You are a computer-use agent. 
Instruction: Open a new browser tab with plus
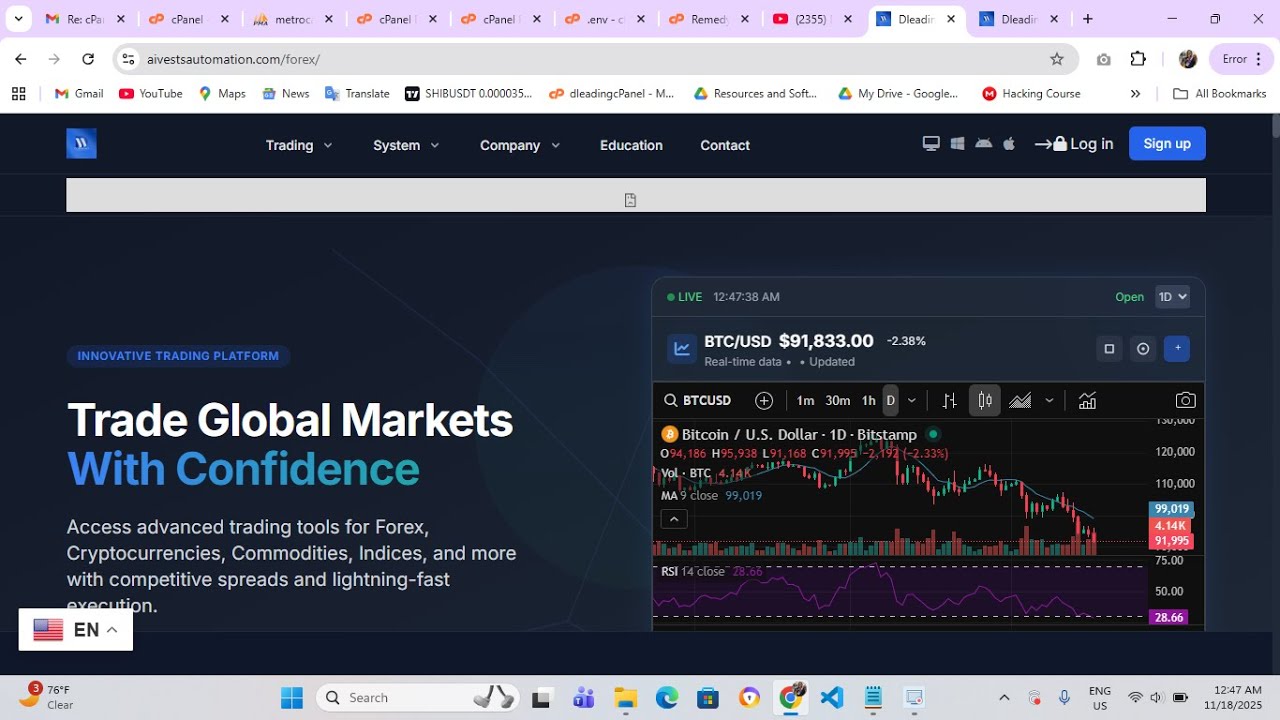[x=1088, y=19]
